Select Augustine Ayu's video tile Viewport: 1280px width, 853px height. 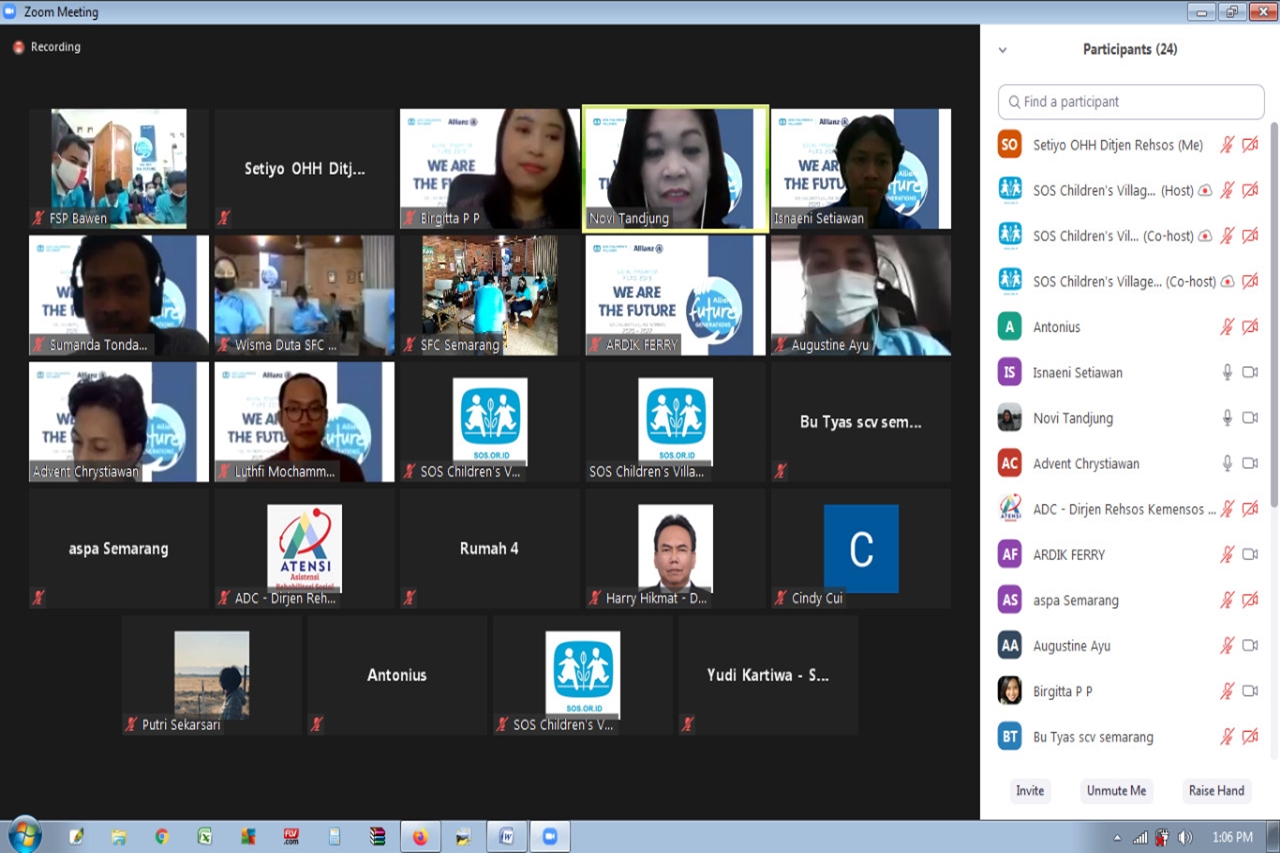pyautogui.click(x=860, y=295)
